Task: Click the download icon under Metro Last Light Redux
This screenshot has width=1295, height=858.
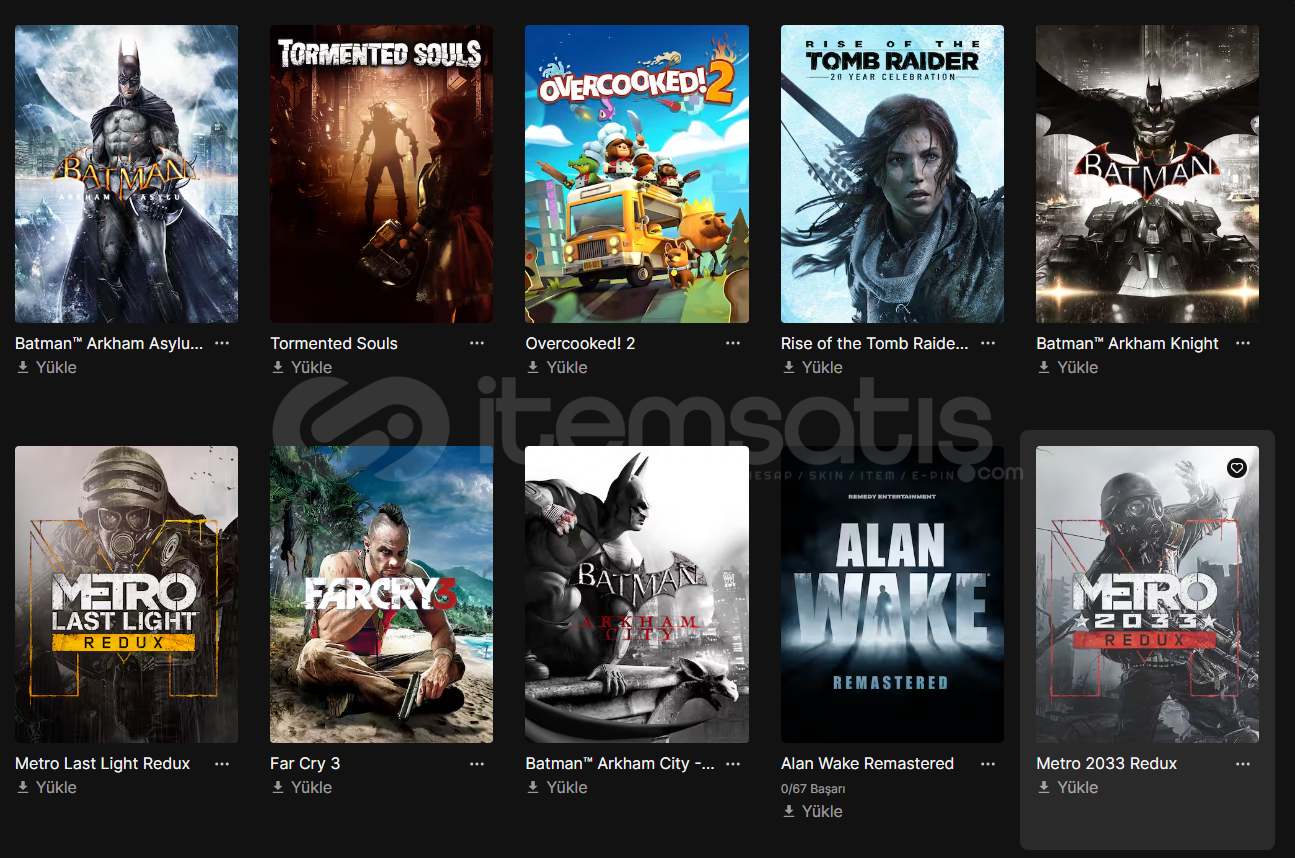Action: (23, 787)
